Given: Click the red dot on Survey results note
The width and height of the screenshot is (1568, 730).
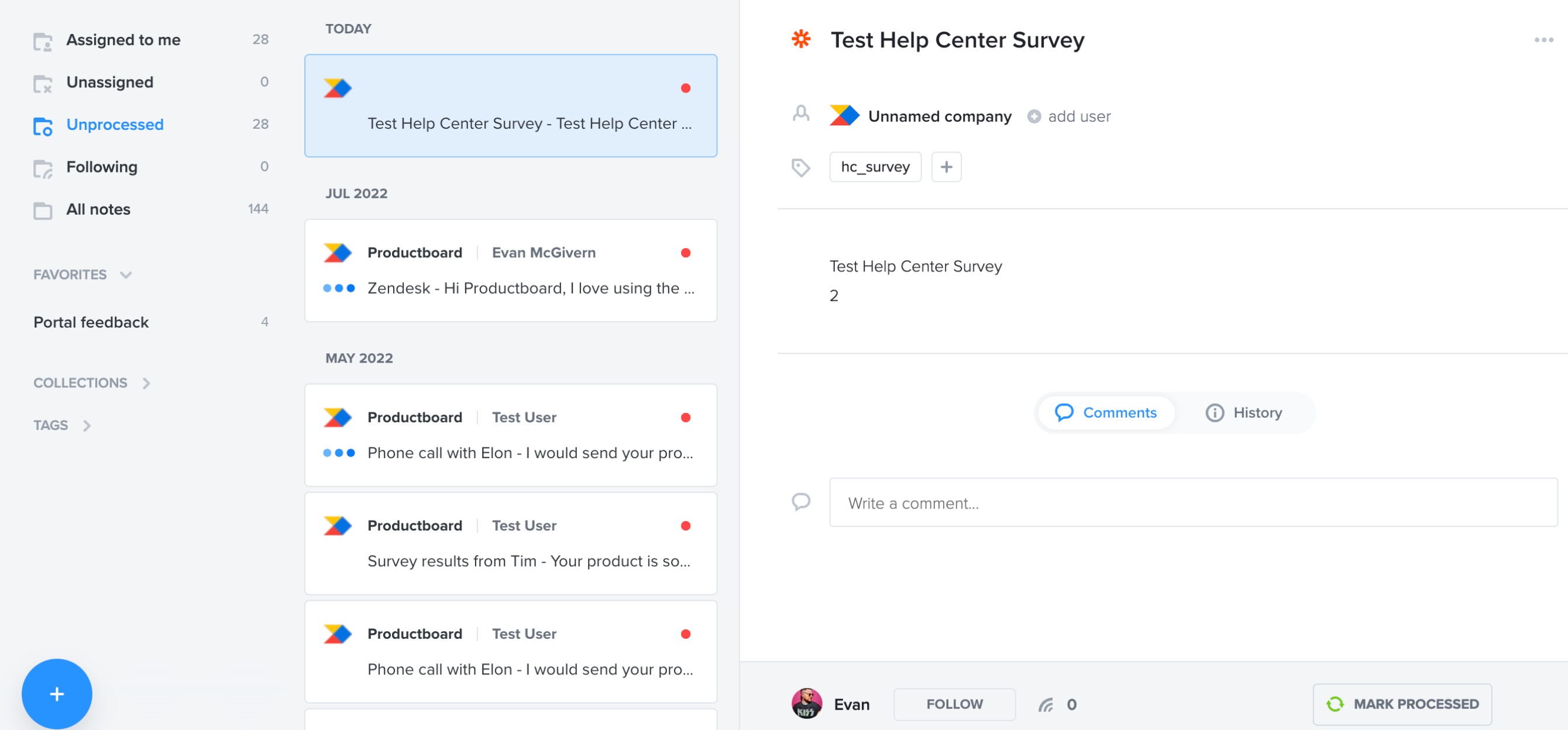Looking at the screenshot, I should click(x=685, y=526).
